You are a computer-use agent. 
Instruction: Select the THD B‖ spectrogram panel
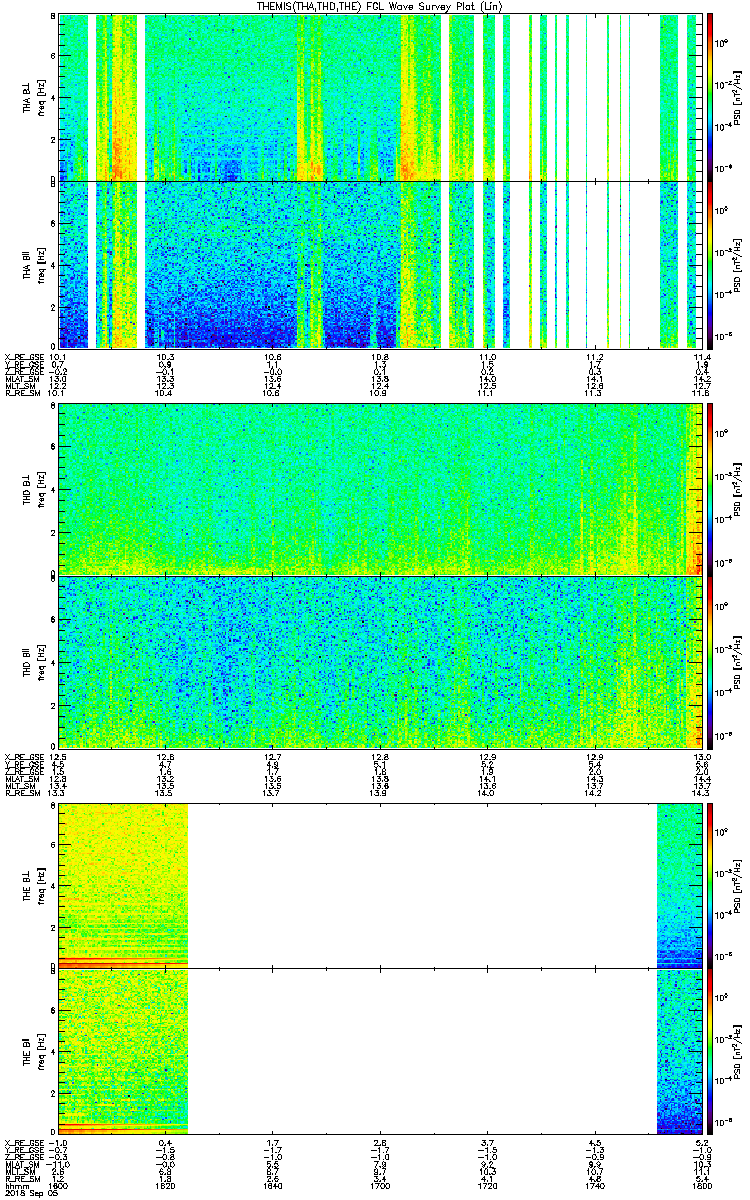tap(378, 662)
